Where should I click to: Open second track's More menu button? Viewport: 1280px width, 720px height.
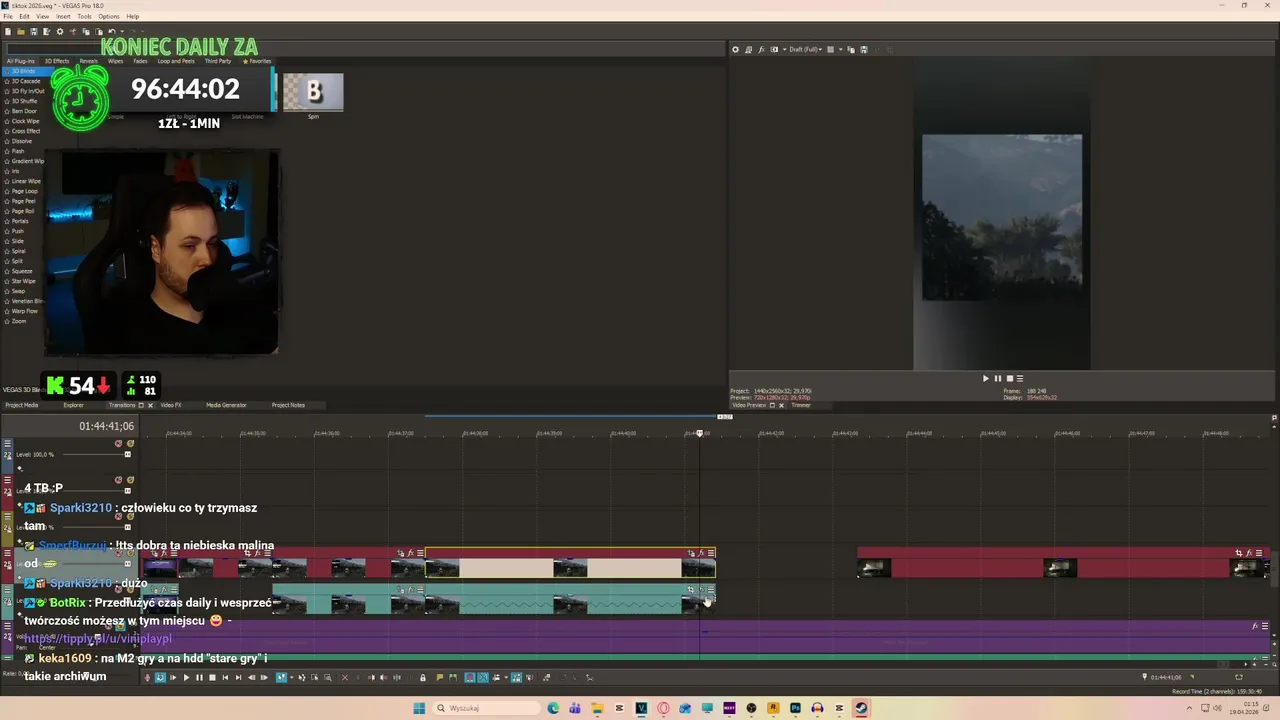(x=8, y=480)
